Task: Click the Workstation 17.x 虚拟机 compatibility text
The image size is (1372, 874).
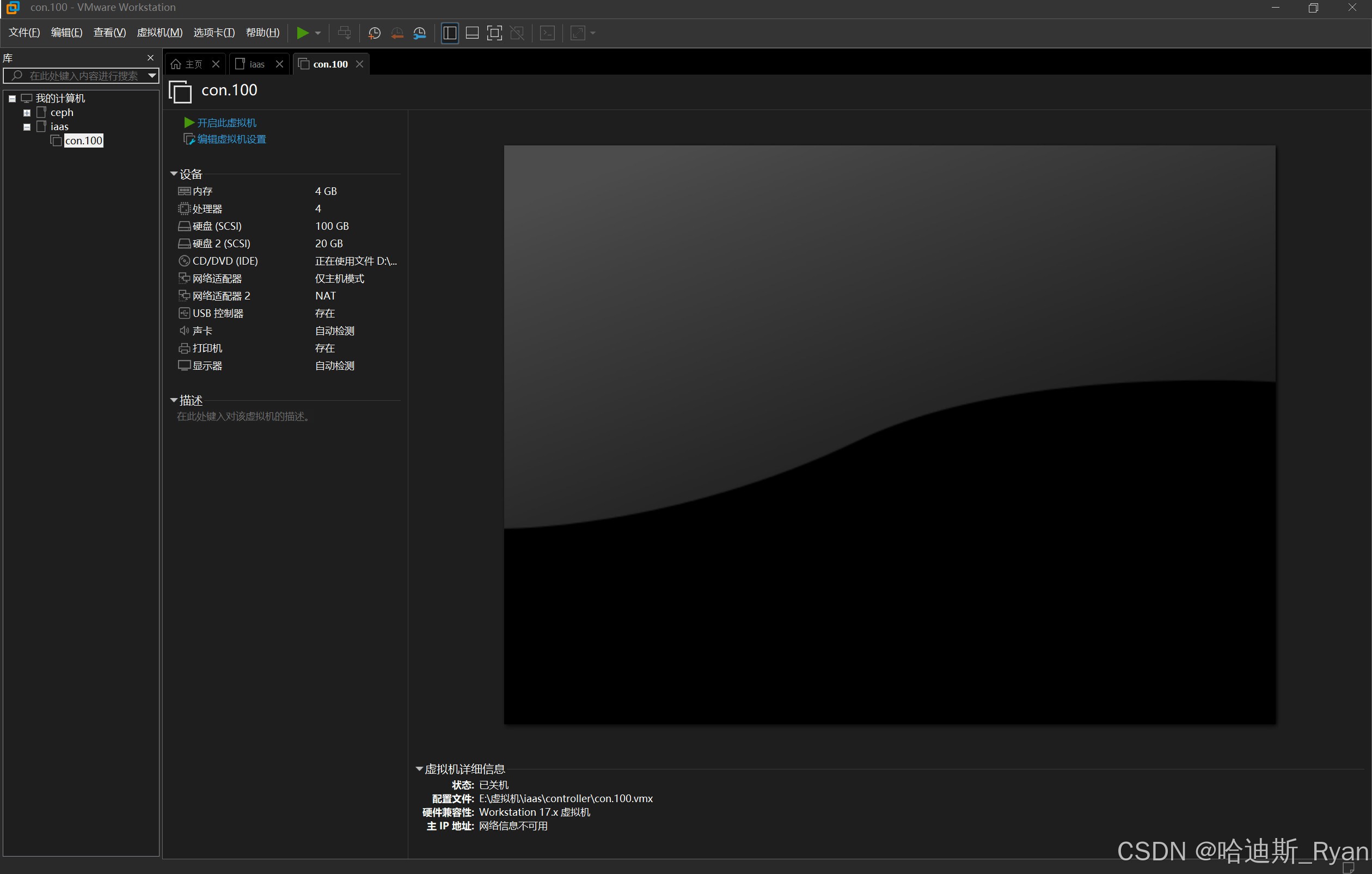Action: pos(535,812)
